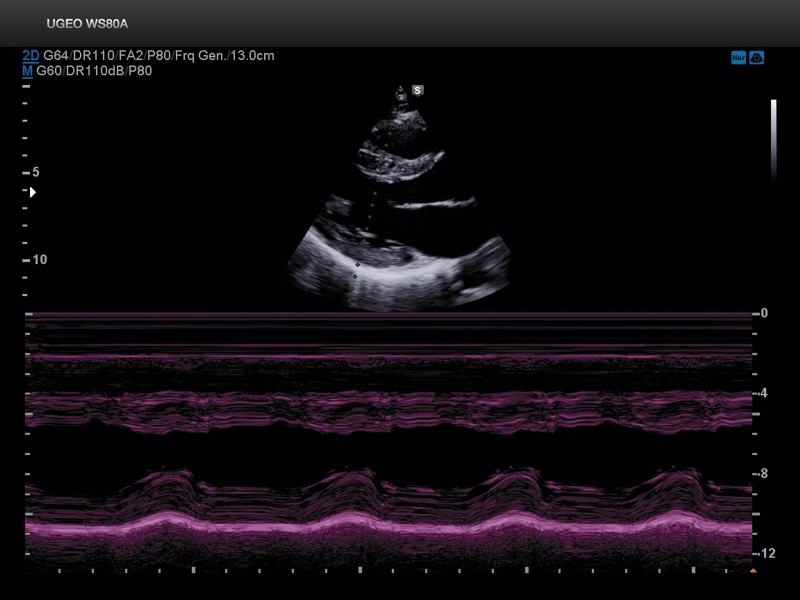Click the S probe orientation marker

[x=418, y=90]
